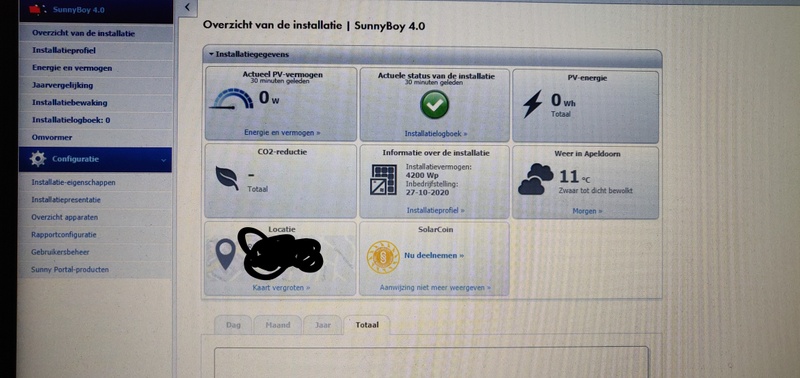Click the map pin Locatie icon
800x378 pixels.
(x=226, y=254)
